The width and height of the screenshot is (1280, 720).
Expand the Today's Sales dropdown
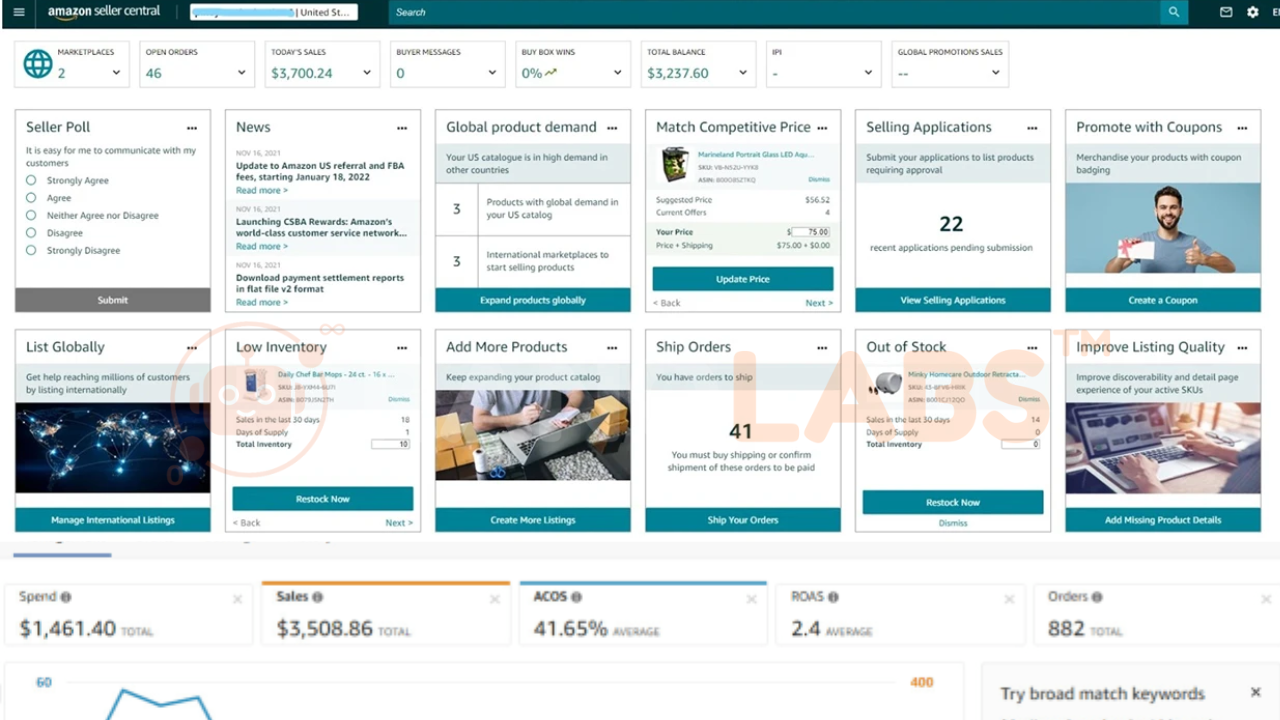pos(367,73)
